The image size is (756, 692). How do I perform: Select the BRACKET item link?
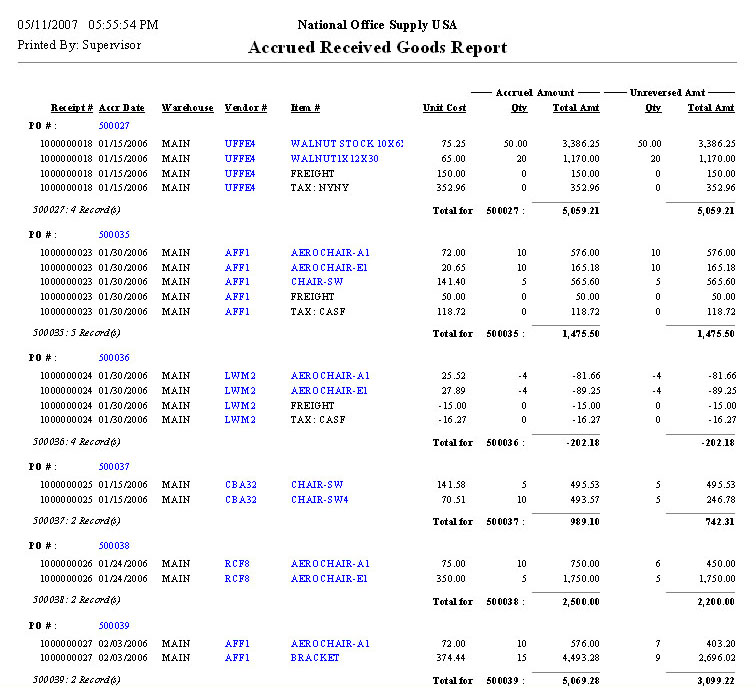315,658
